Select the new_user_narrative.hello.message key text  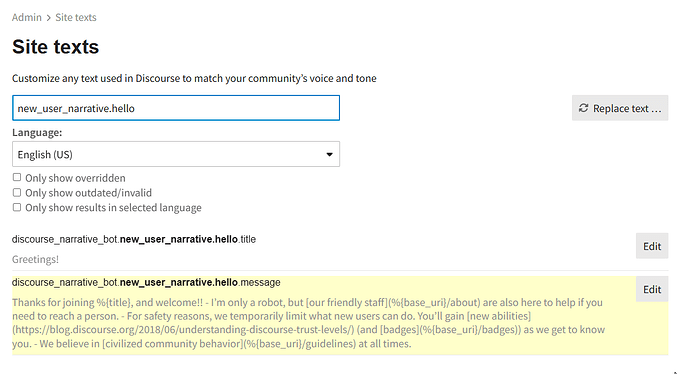146,282
